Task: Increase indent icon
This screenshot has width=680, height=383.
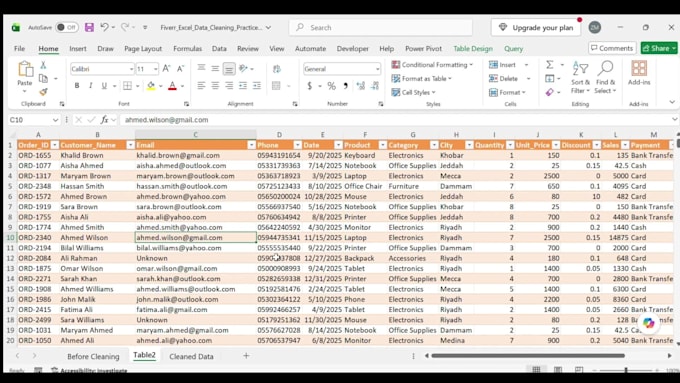Action: tap(257, 85)
